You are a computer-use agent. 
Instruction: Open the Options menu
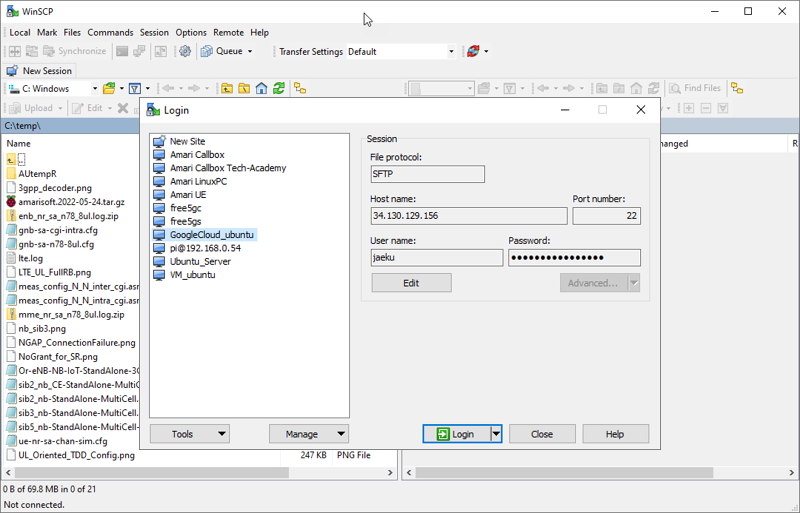coord(191,33)
